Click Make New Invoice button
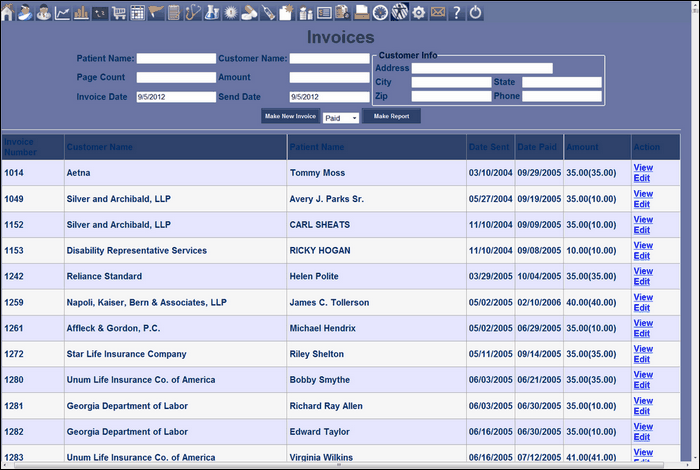The width and height of the screenshot is (700, 470). pyautogui.click(x=290, y=116)
